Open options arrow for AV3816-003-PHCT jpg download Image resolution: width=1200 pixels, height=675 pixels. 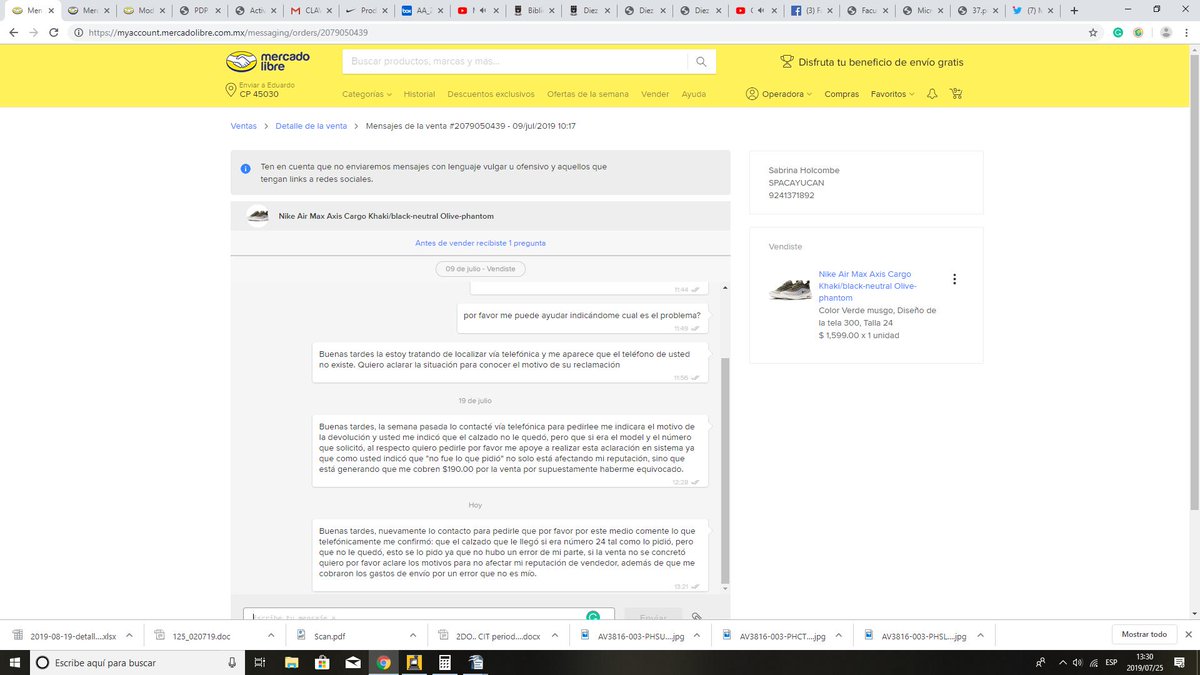tap(839, 635)
